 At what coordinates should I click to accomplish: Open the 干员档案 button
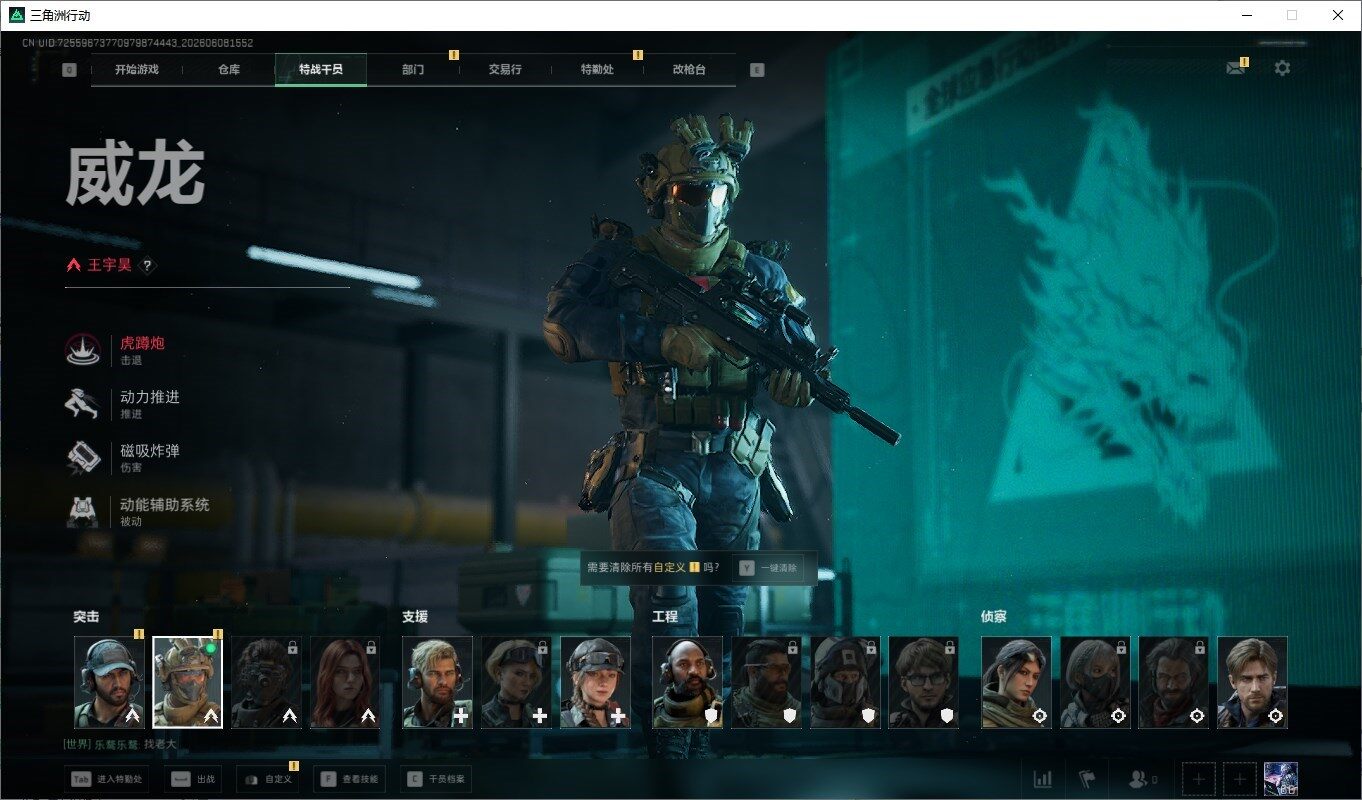click(437, 779)
